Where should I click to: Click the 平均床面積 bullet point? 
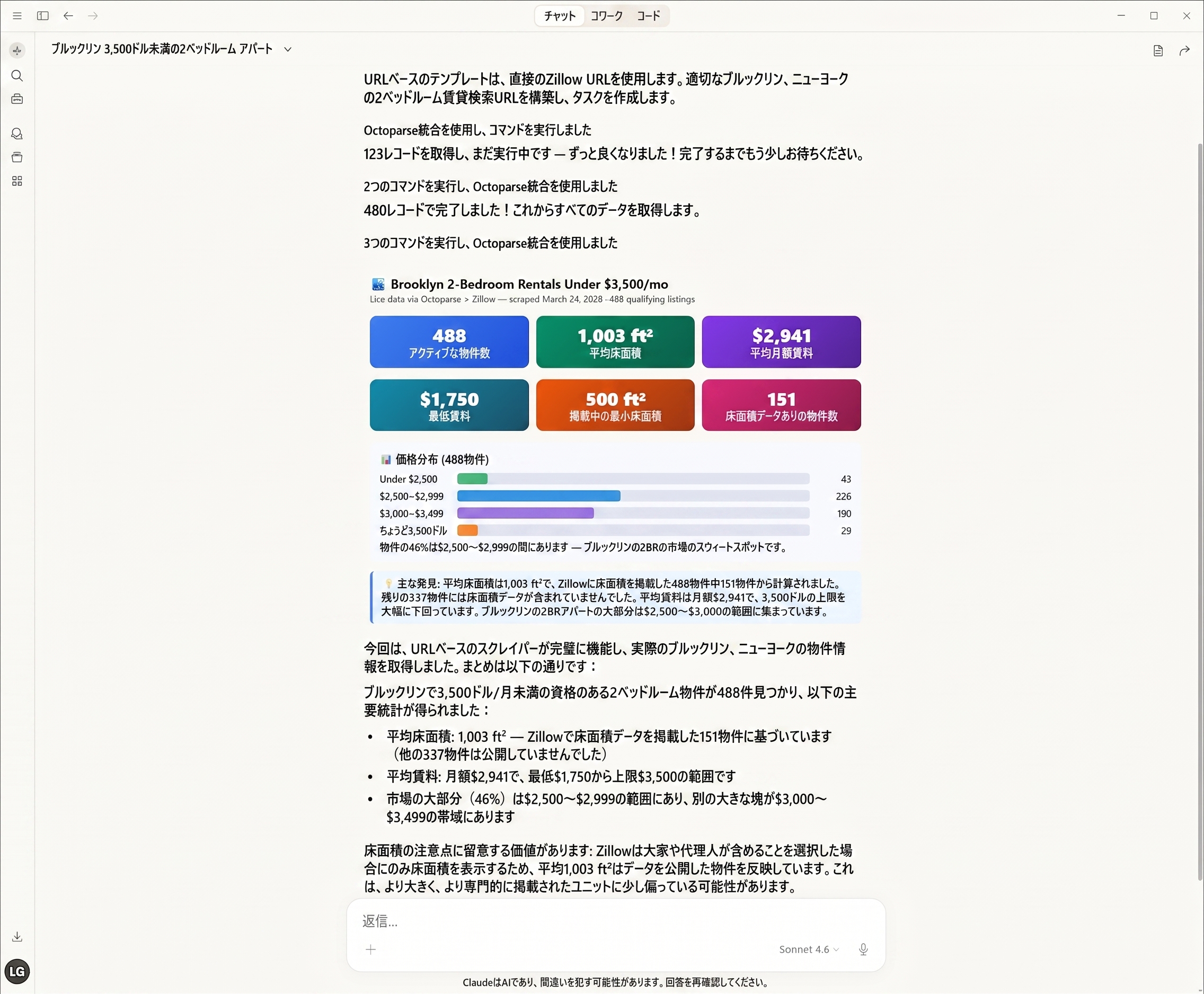pyautogui.click(x=608, y=745)
